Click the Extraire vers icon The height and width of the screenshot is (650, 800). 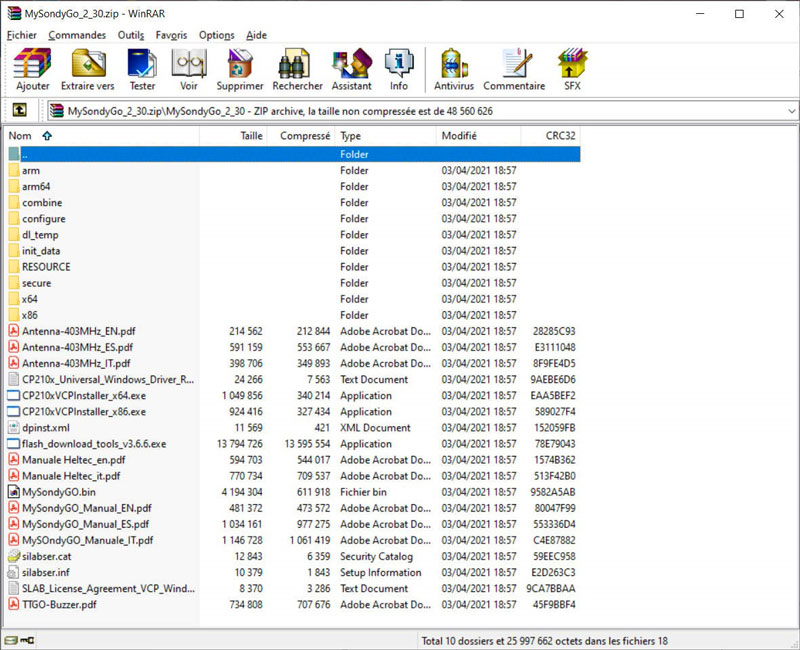click(x=88, y=63)
